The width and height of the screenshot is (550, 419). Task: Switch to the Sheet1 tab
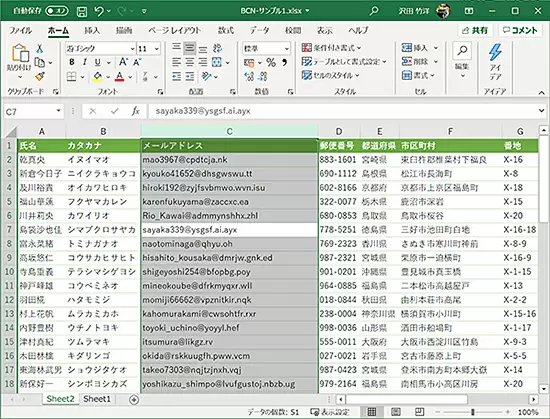point(97,399)
